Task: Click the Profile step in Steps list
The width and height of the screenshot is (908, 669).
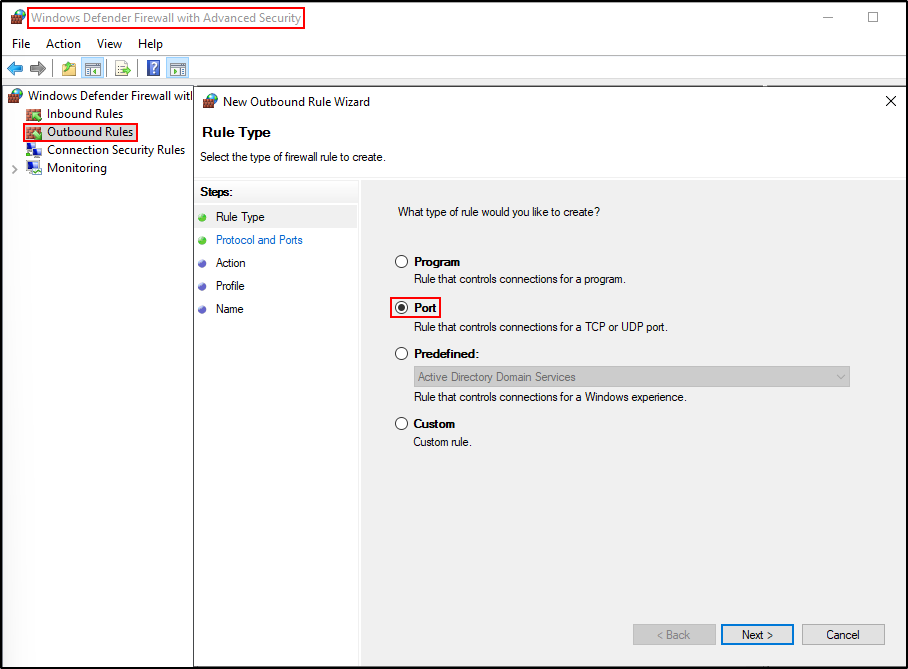Action: (230, 286)
